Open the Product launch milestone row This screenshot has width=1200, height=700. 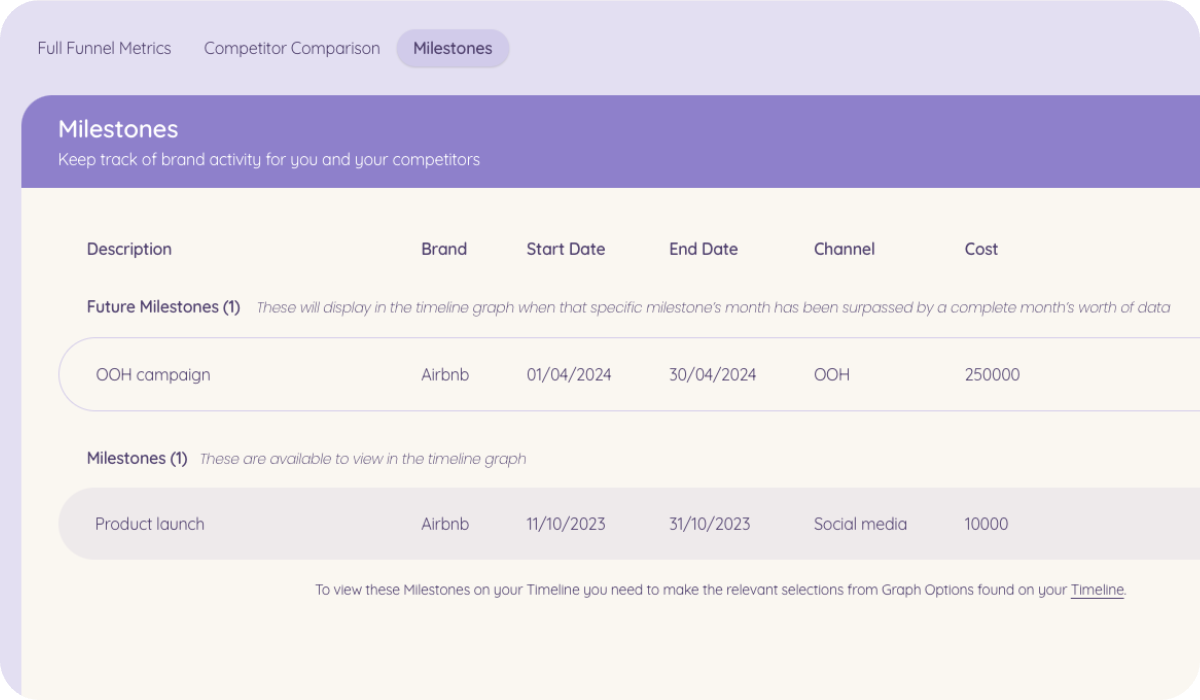150,524
